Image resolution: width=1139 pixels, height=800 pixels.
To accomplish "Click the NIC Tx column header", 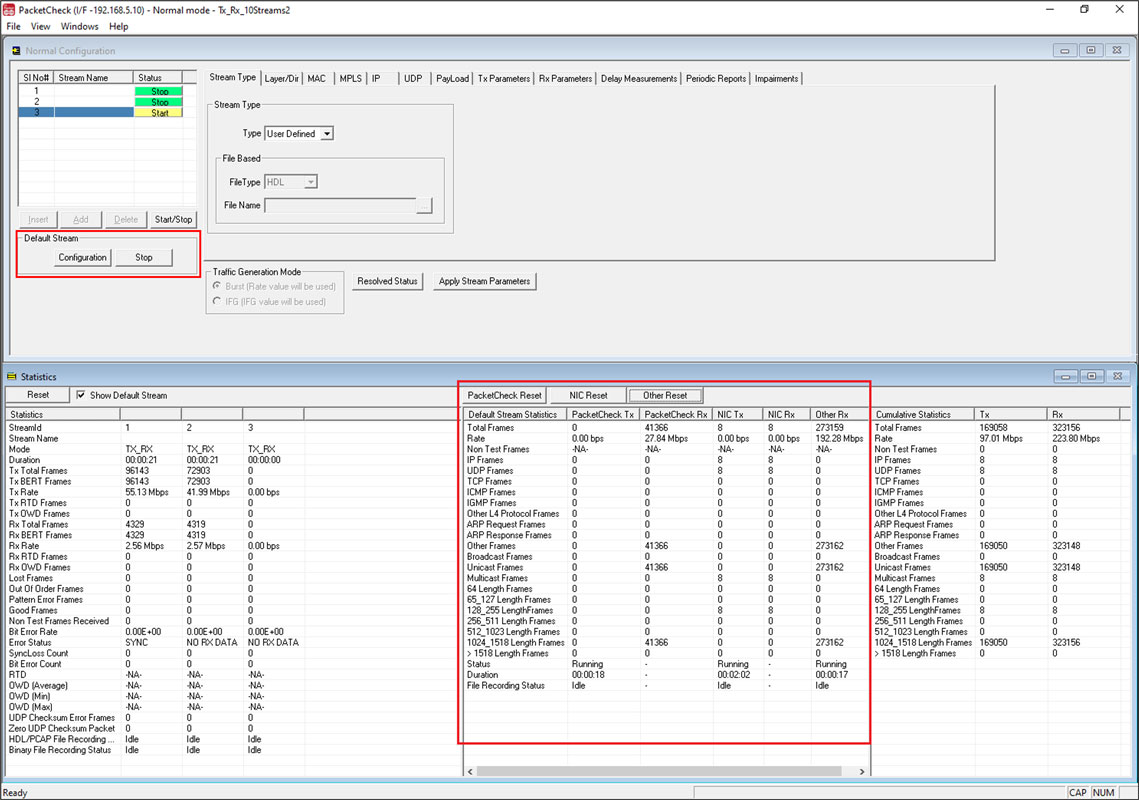I will click(738, 414).
